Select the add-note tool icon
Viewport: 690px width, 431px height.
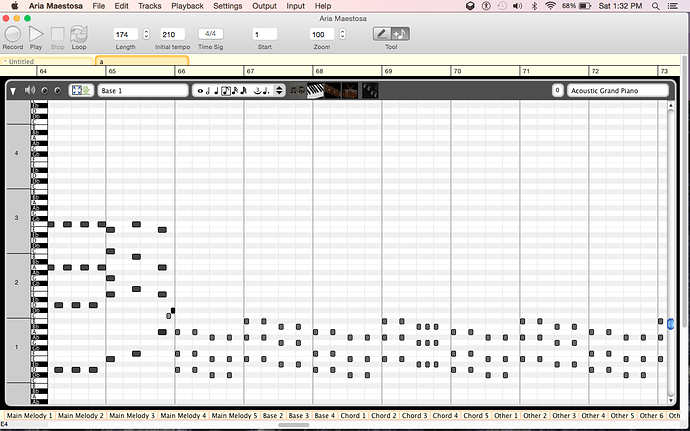pos(400,34)
